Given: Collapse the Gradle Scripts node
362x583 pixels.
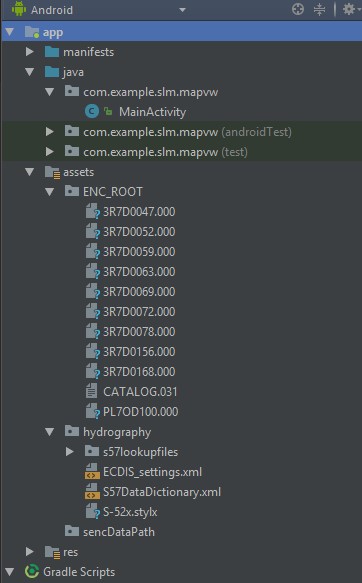Looking at the screenshot, I should click(x=10, y=572).
